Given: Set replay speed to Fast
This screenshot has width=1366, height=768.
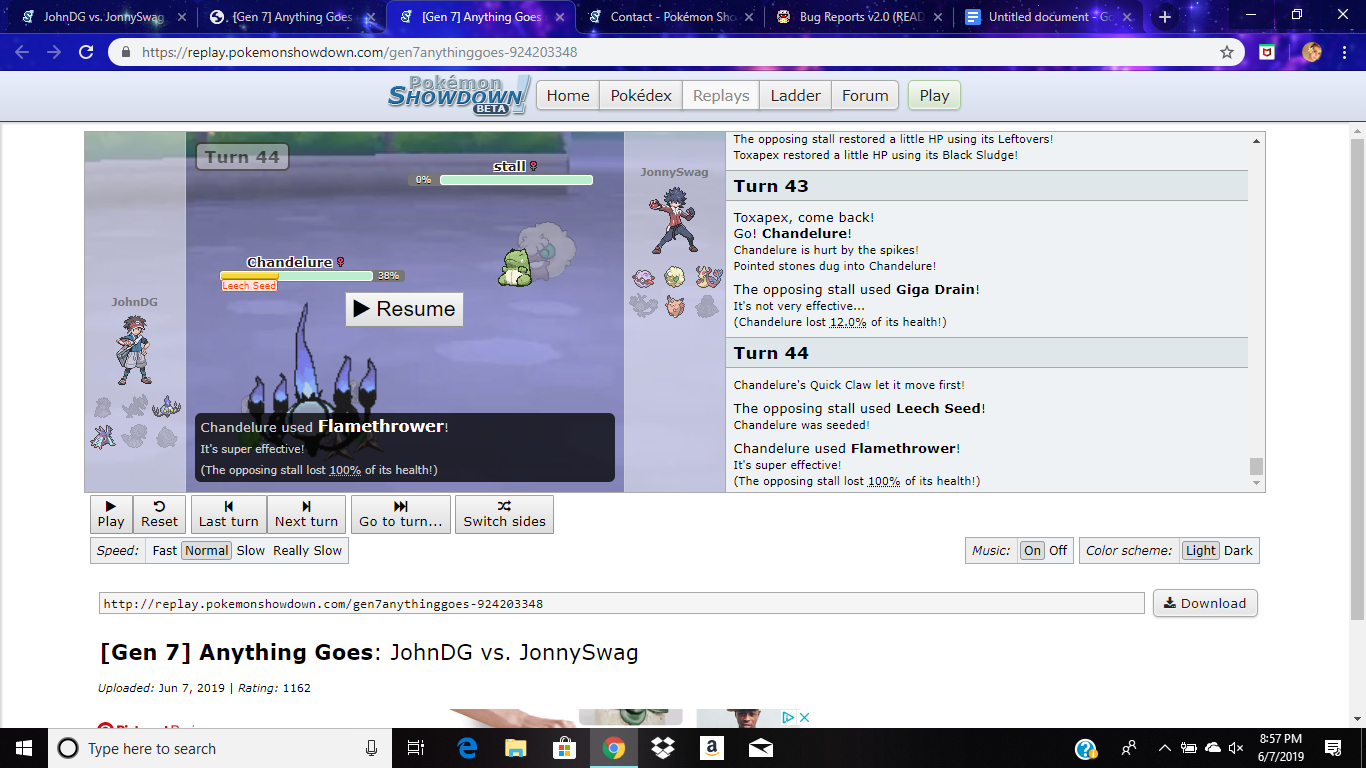Looking at the screenshot, I should point(165,550).
